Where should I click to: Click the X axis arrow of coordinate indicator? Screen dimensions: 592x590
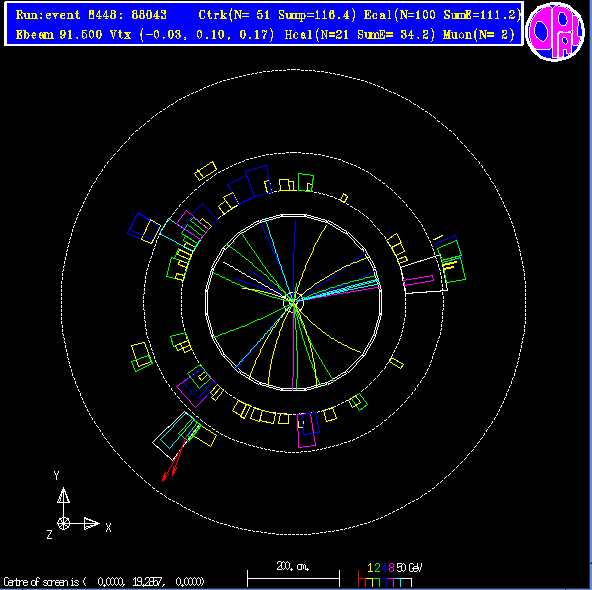92,524
